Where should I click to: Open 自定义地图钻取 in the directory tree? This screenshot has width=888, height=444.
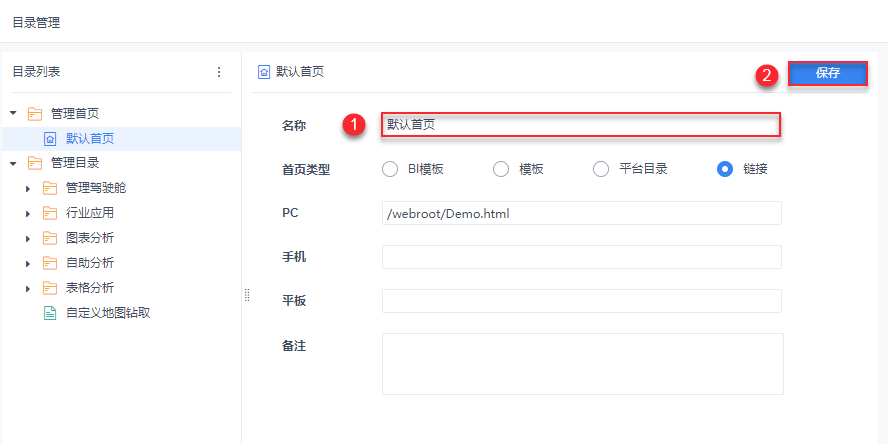click(x=108, y=313)
